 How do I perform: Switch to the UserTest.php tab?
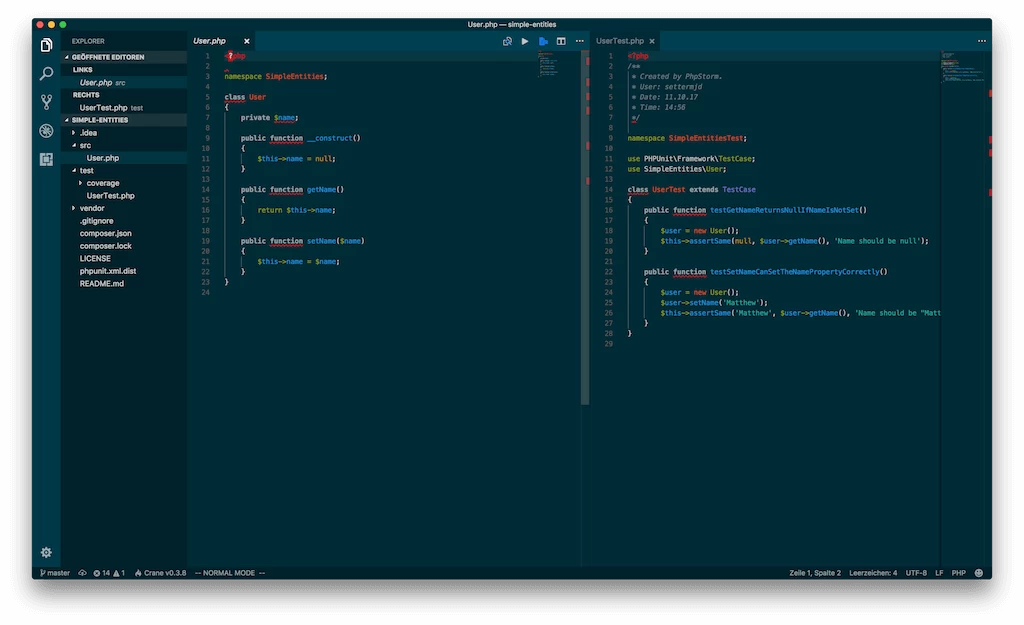620,41
